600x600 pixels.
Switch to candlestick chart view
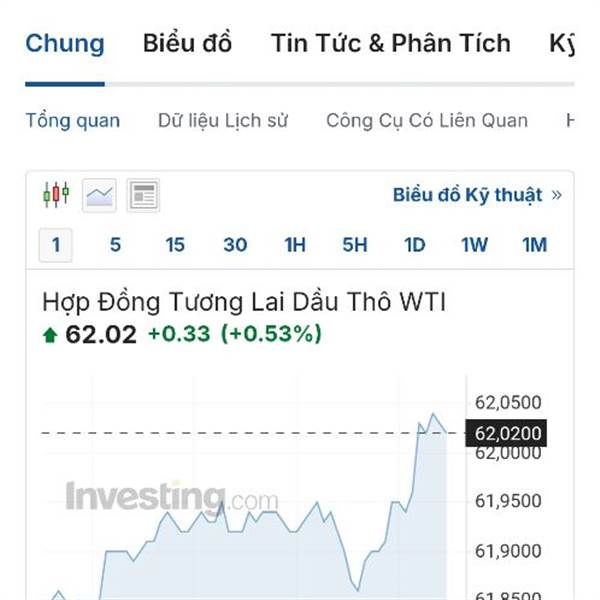point(56,194)
